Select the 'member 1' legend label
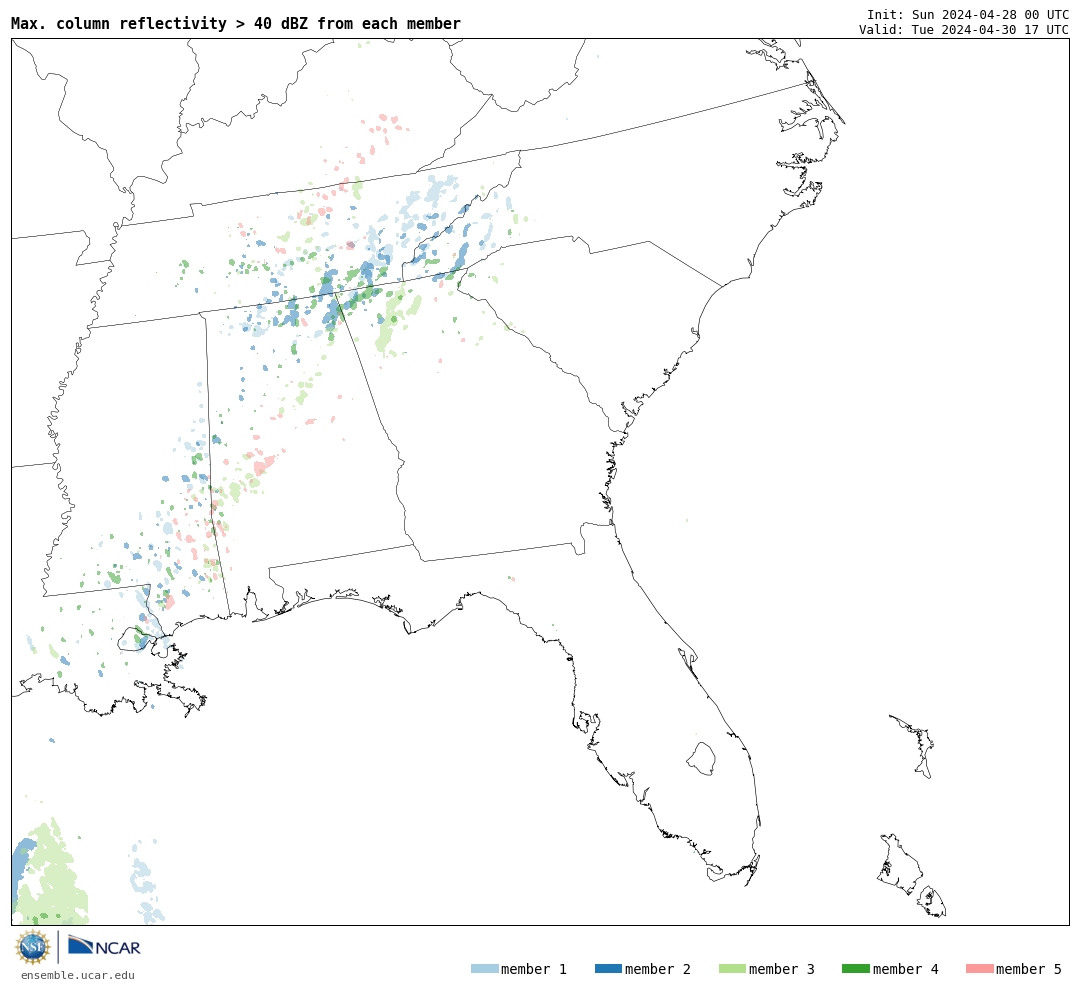This screenshot has width=1080, height=988. [x=534, y=969]
